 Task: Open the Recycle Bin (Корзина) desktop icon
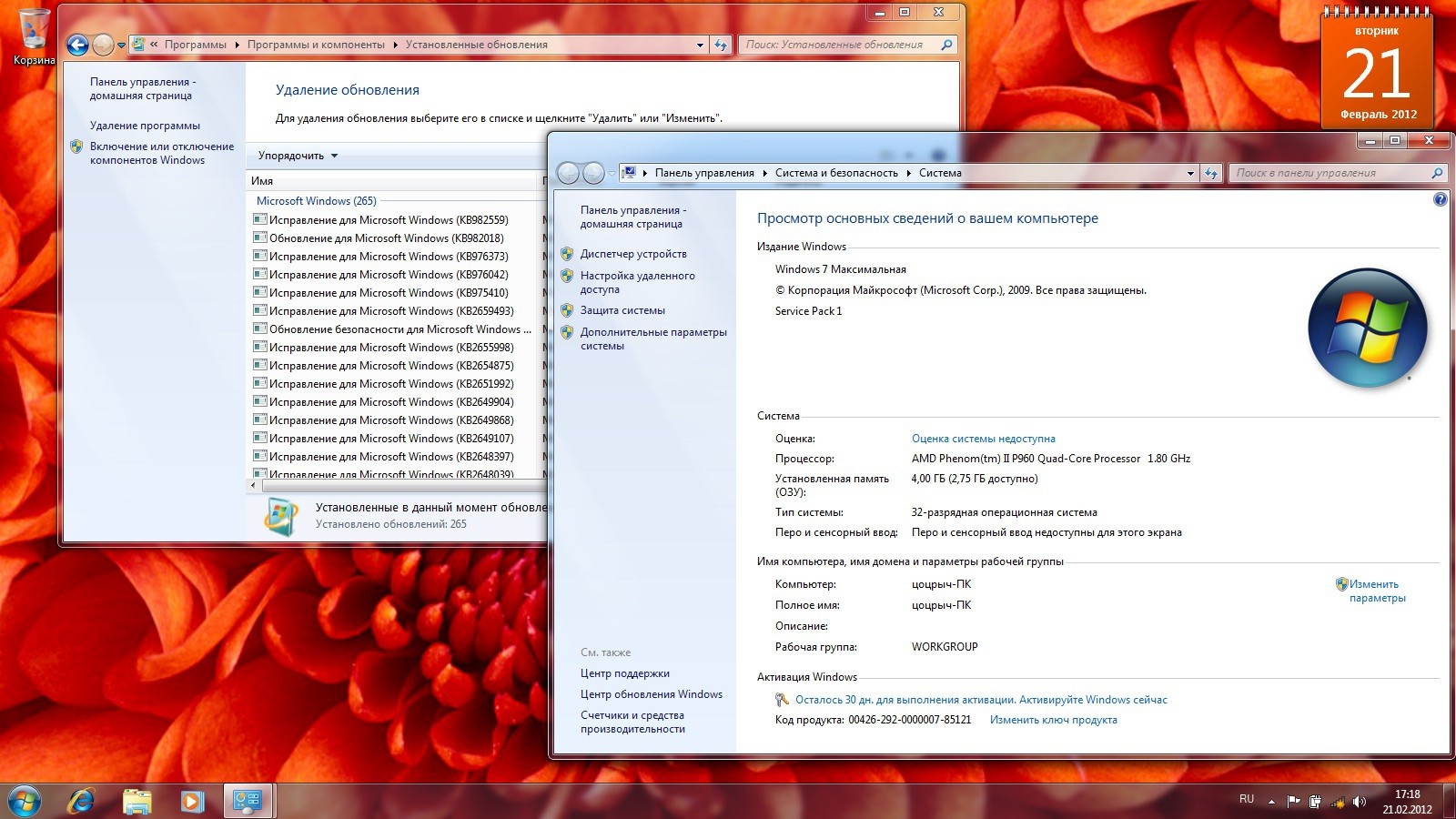click(x=34, y=36)
